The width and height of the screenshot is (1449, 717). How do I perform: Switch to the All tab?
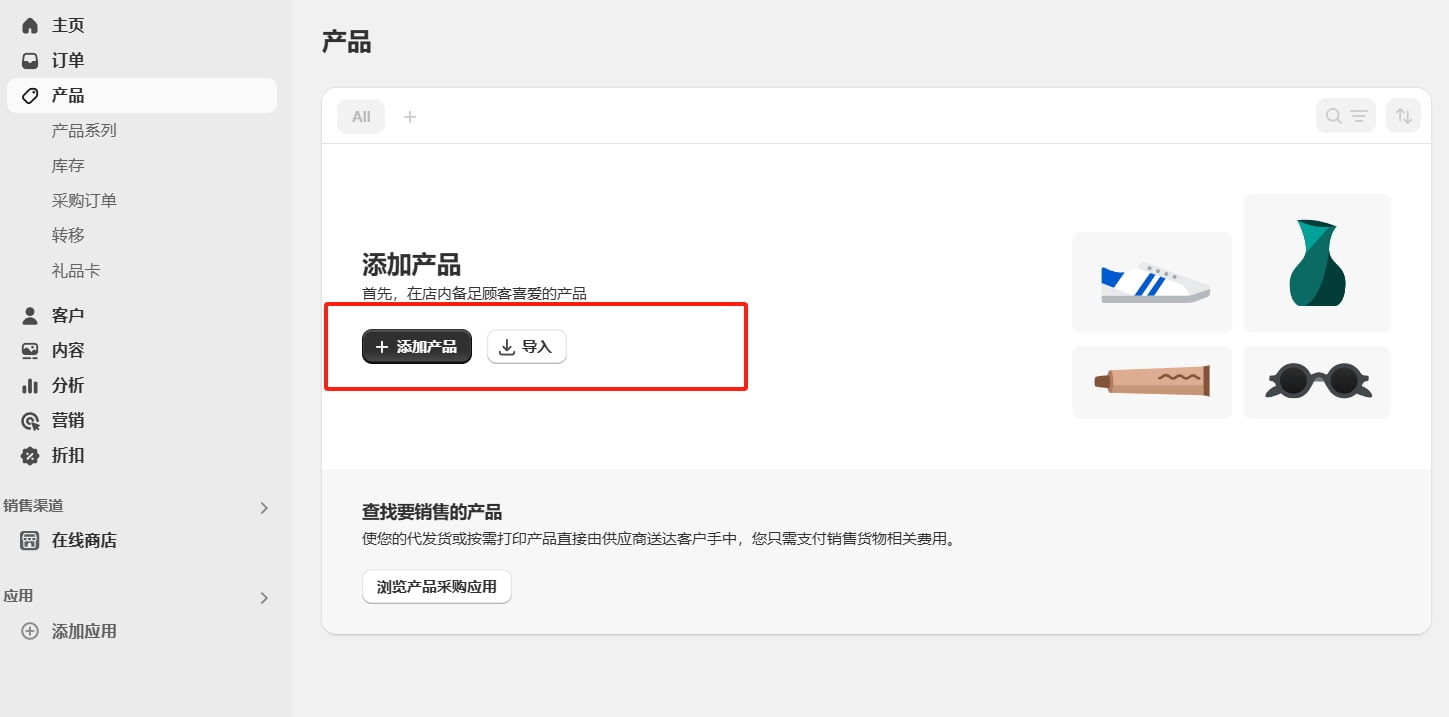[x=360, y=116]
